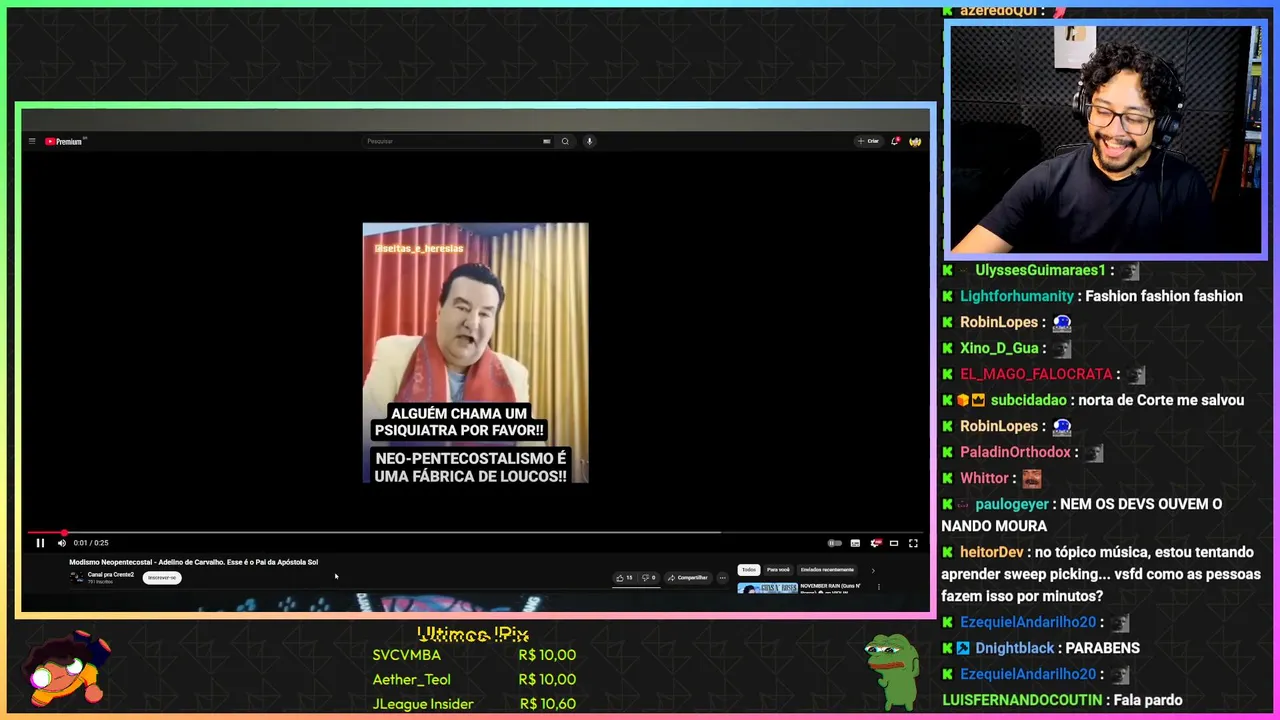Open YouTube notifications bell

[x=895, y=141]
